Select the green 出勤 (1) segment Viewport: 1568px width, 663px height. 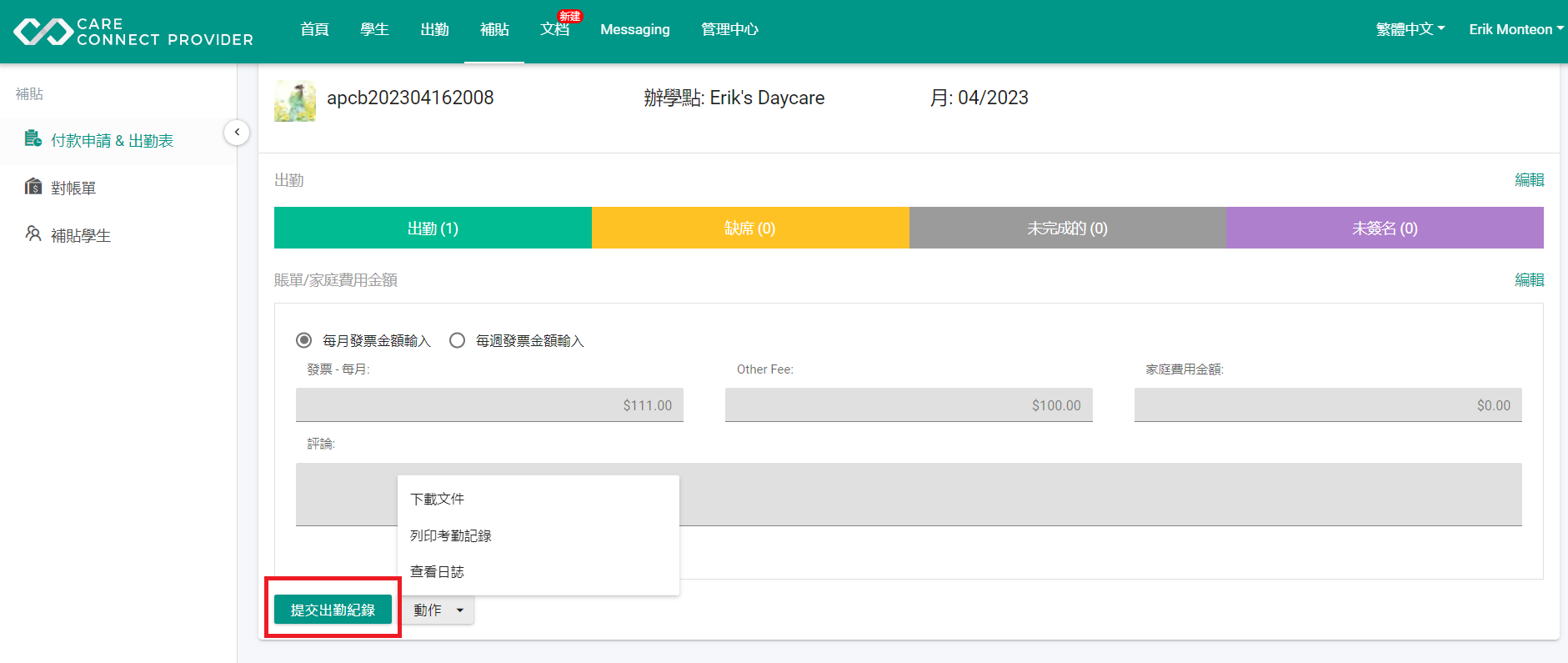[x=433, y=228]
